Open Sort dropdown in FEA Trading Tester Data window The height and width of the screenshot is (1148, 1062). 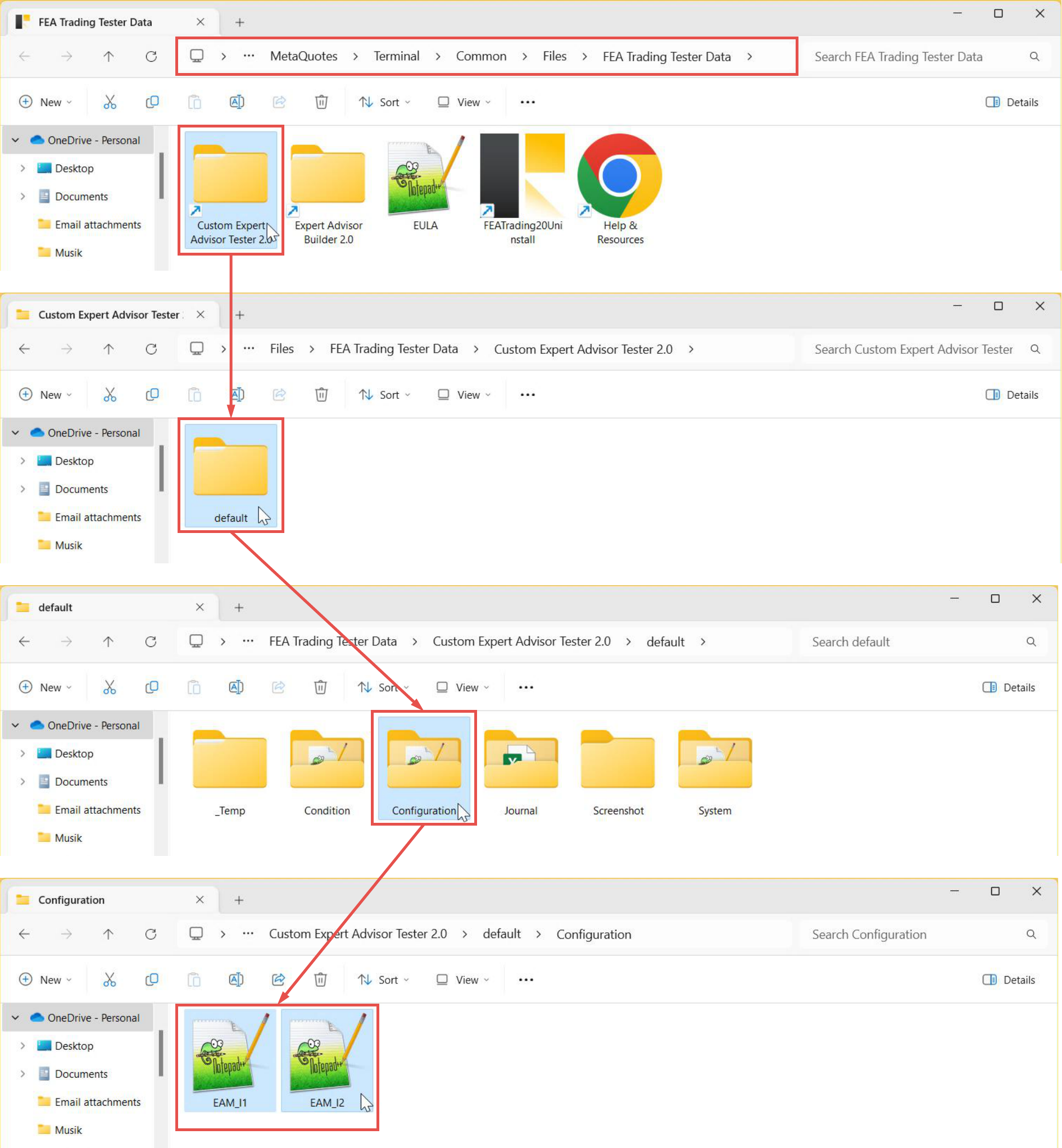tap(384, 102)
